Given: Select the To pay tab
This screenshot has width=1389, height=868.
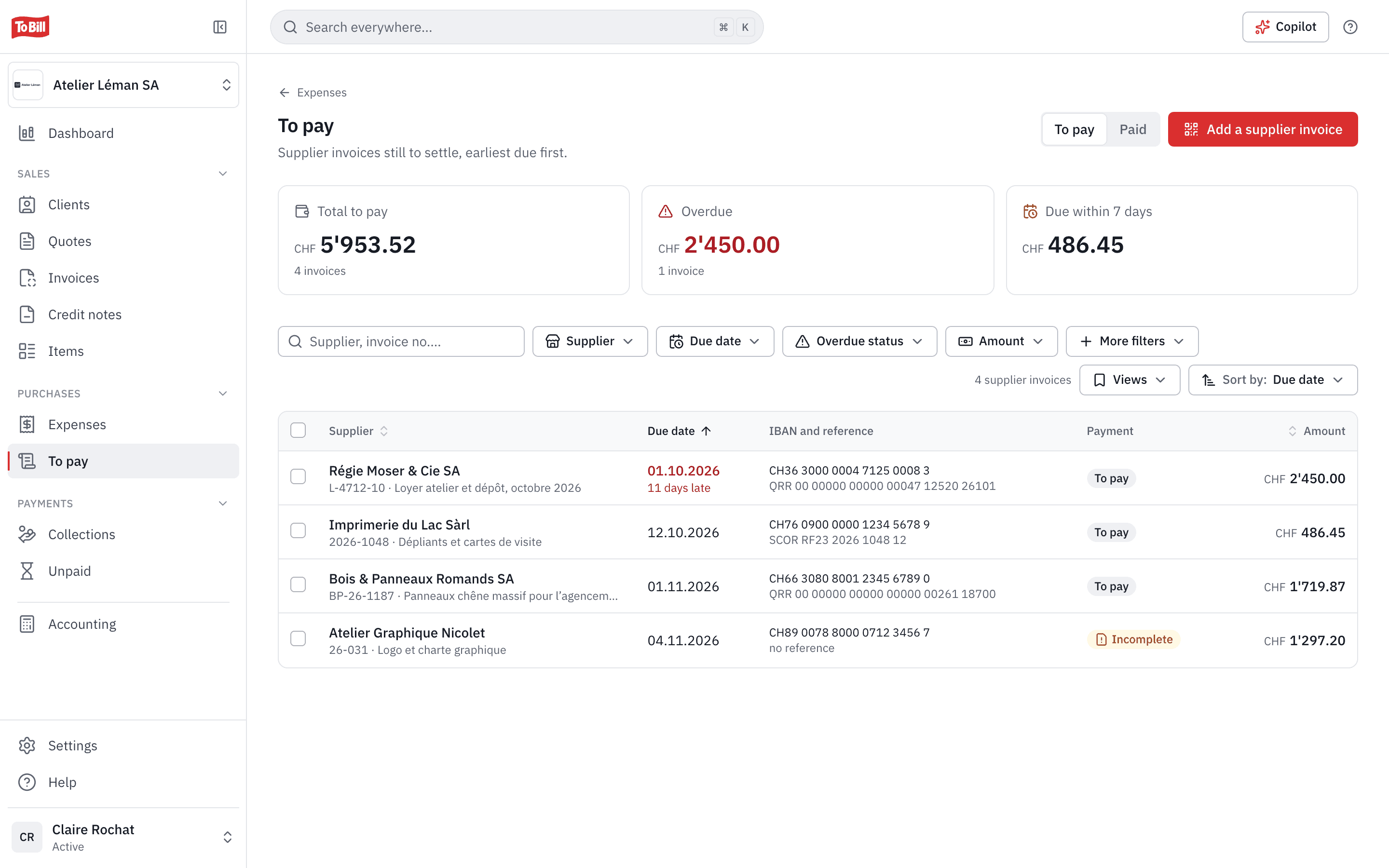Looking at the screenshot, I should [x=1074, y=129].
